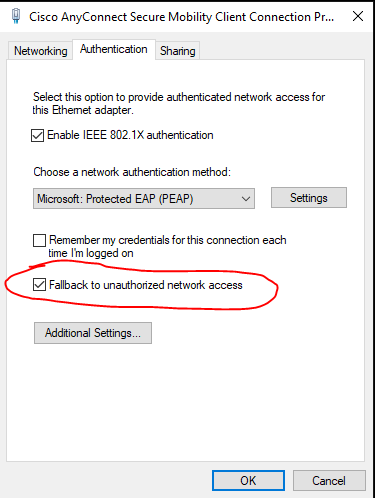Open Additional Settings...
The width and height of the screenshot is (375, 498).
click(x=93, y=333)
